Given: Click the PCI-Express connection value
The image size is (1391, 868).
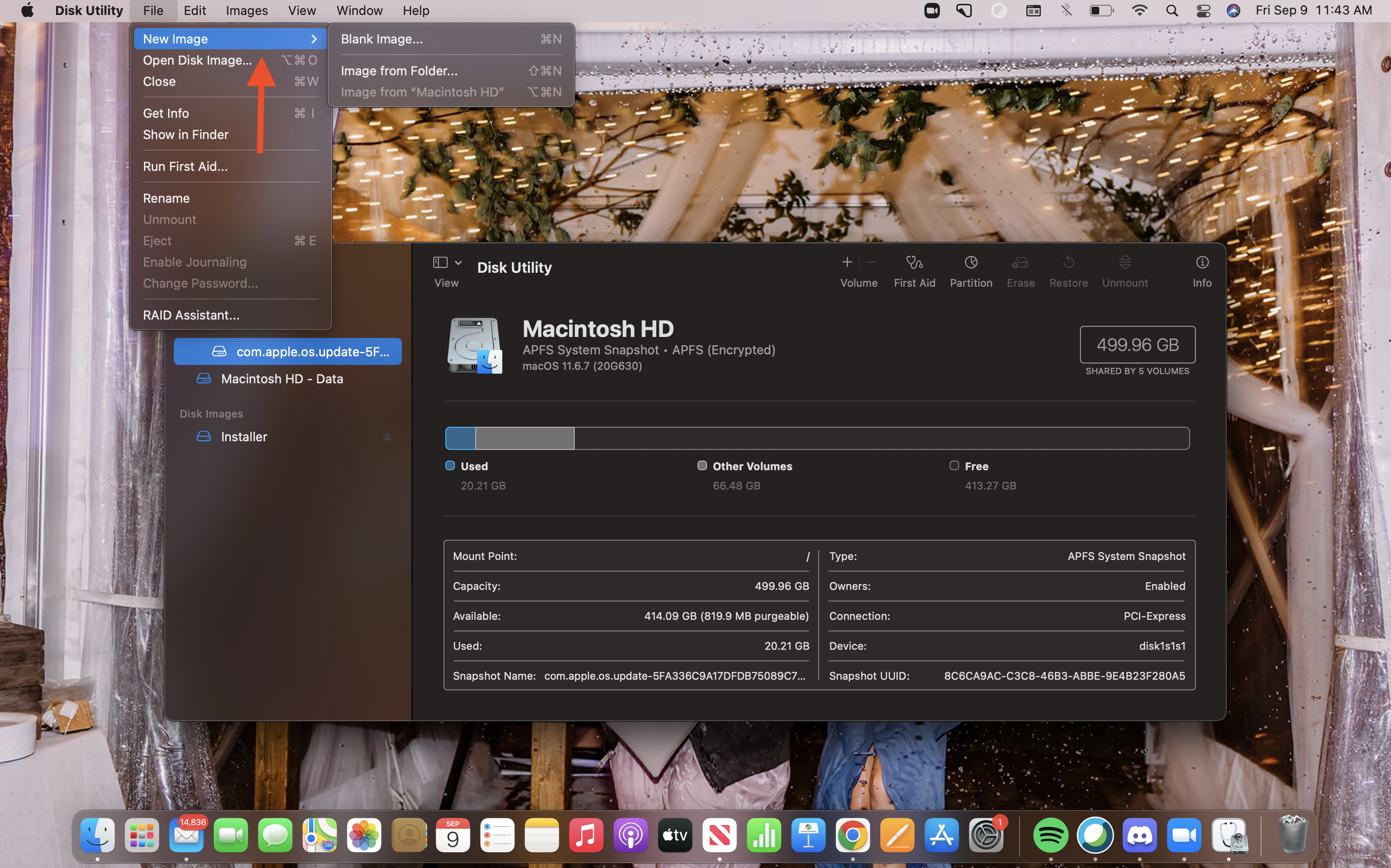Looking at the screenshot, I should (x=1154, y=616).
